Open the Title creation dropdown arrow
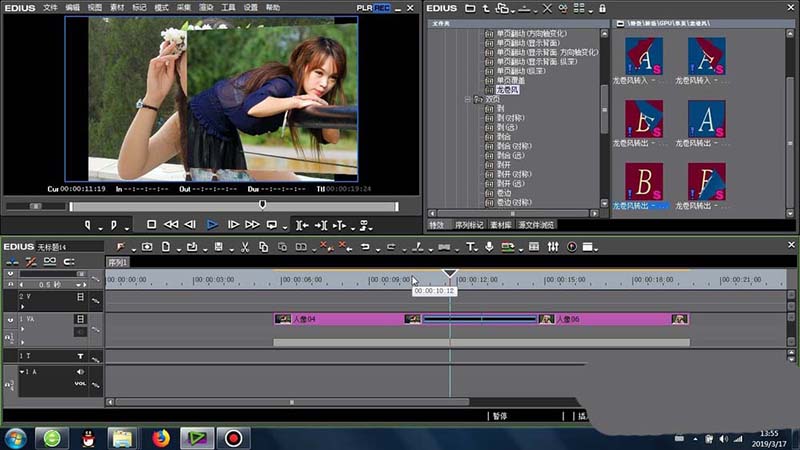 click(x=478, y=249)
